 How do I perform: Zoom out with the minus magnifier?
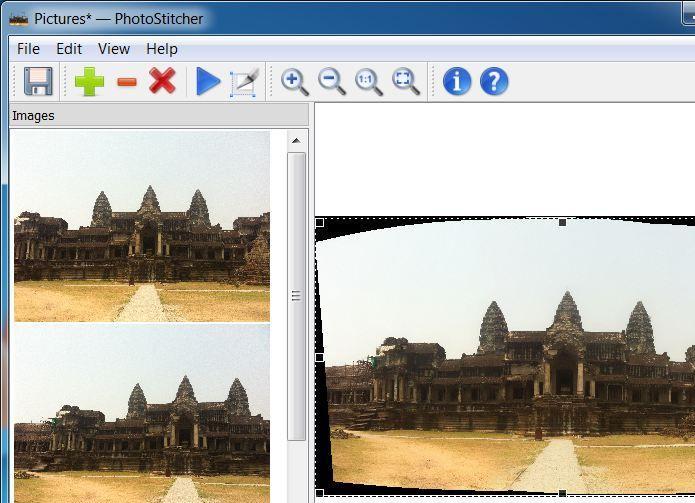[x=332, y=82]
